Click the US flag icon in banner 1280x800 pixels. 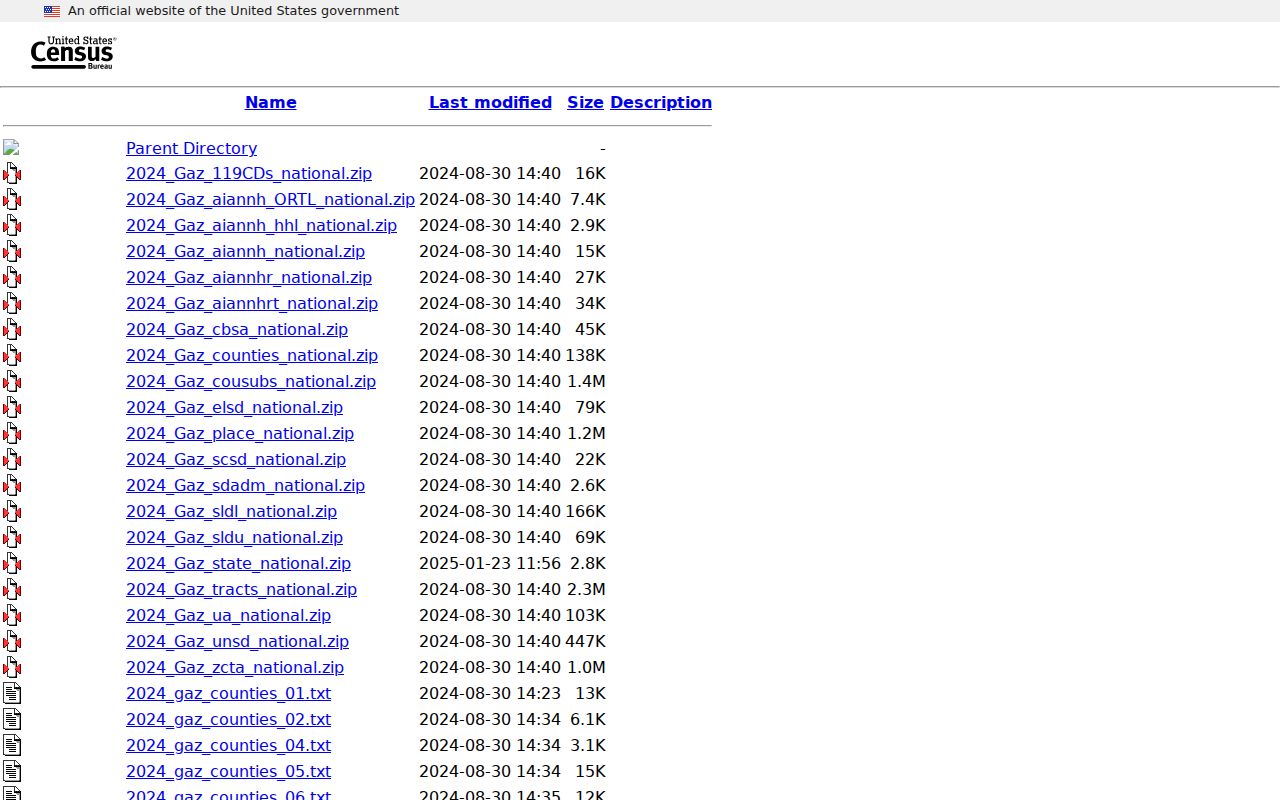click(52, 11)
